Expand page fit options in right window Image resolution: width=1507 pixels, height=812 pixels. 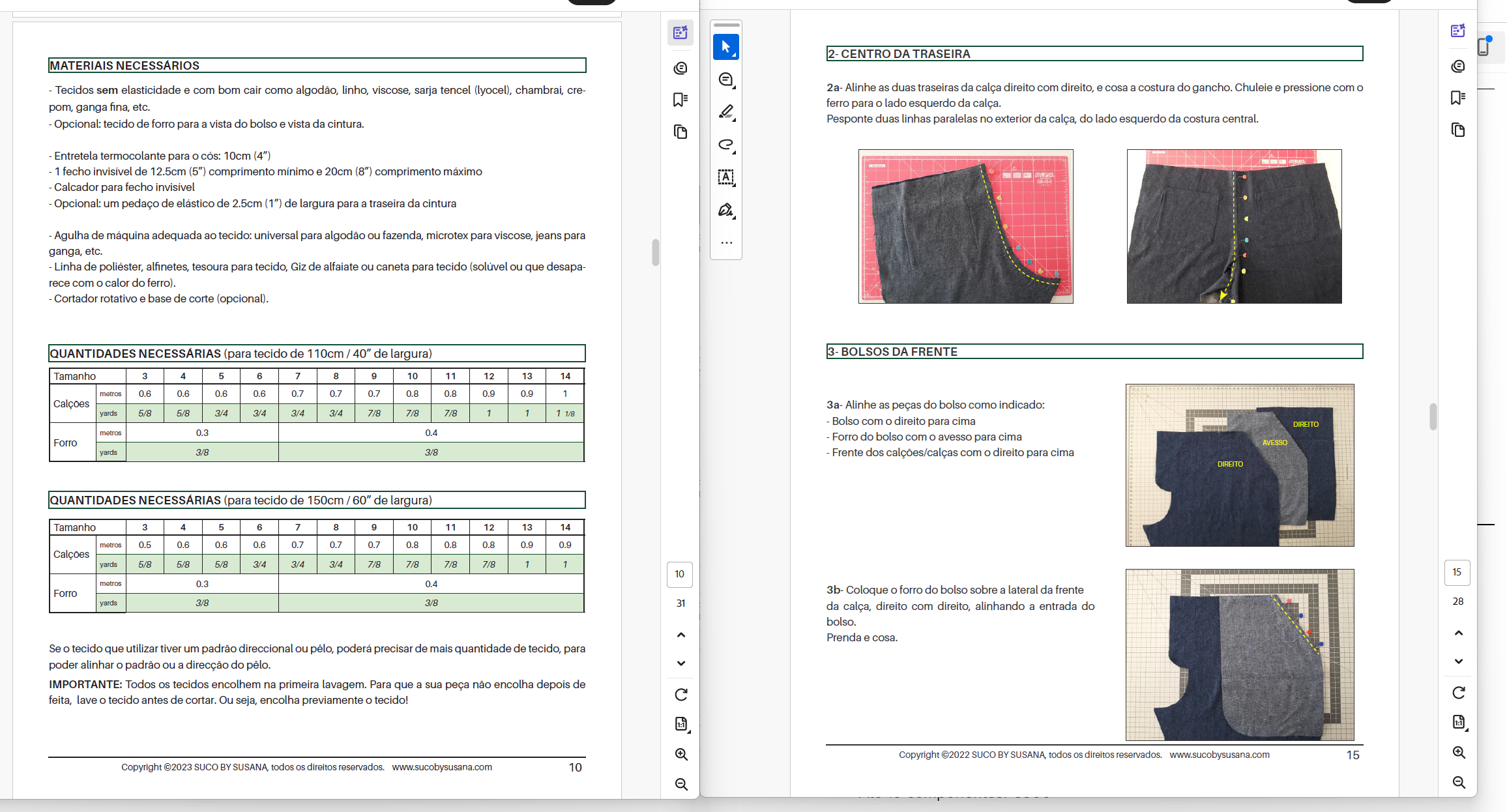[x=1459, y=722]
